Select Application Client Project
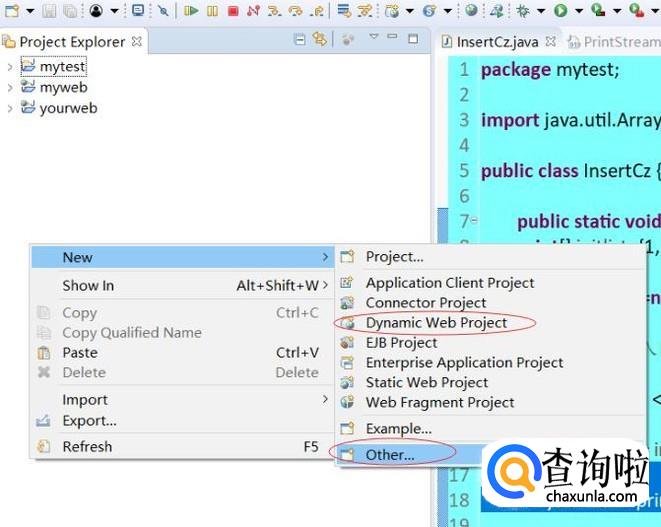 (x=491, y=282)
